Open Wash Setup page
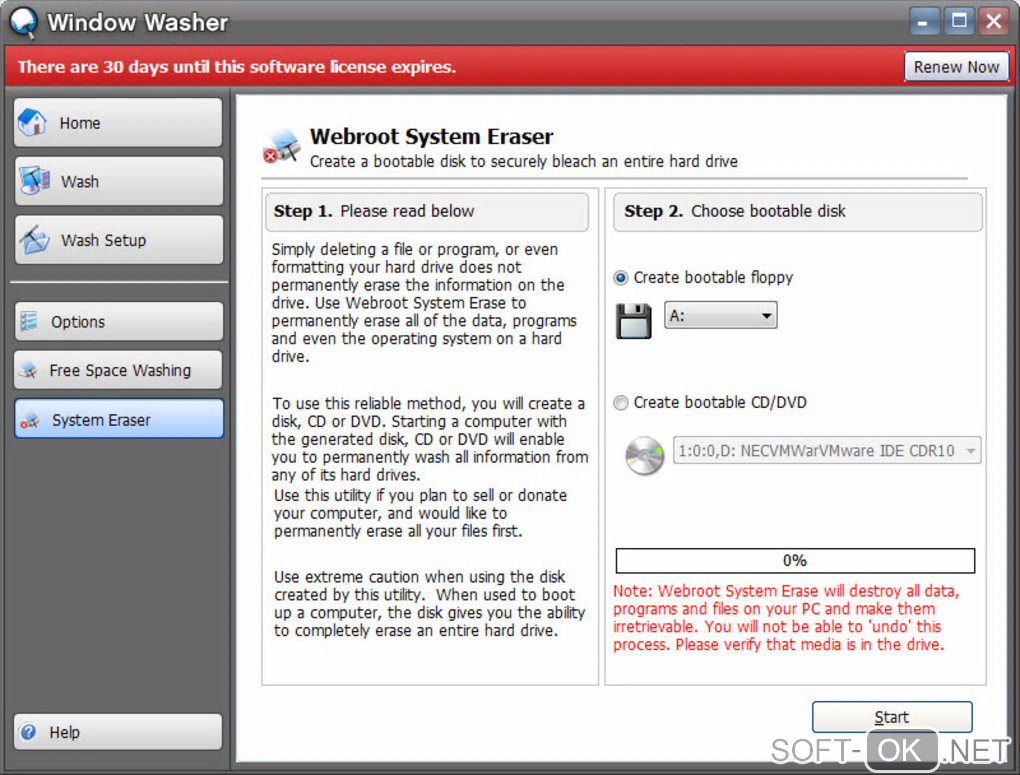Screen dimensions: 1020x775 [x=118, y=239]
